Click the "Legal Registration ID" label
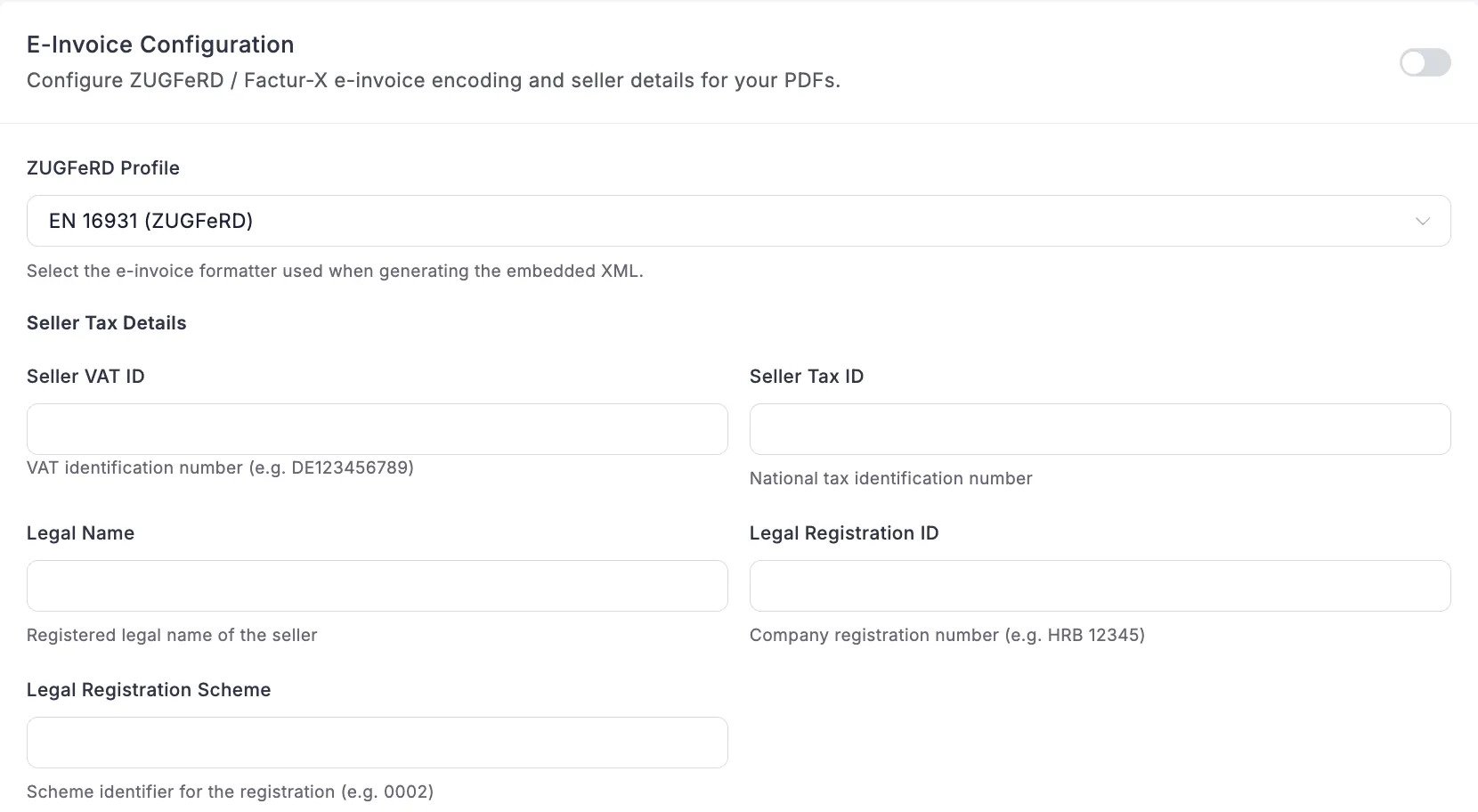This screenshot has width=1478, height=812. coord(843,533)
